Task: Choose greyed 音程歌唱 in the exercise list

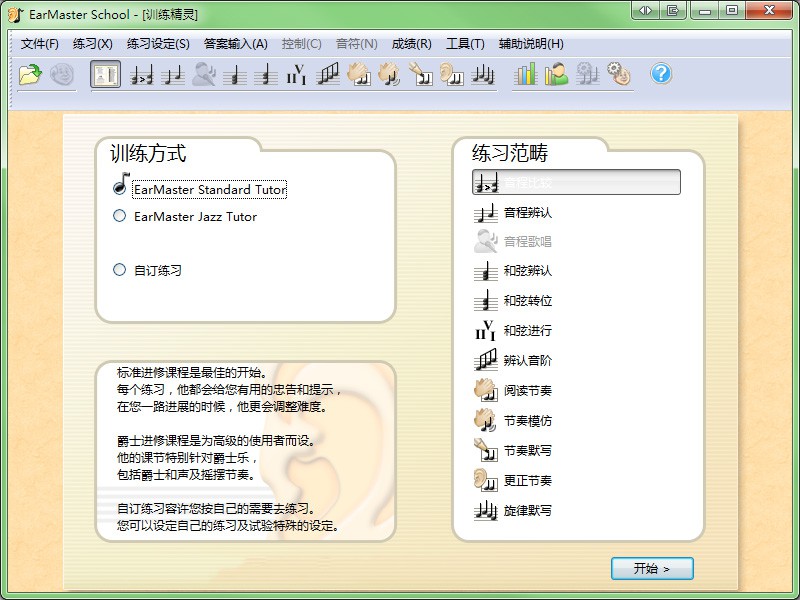Action: pos(513,241)
